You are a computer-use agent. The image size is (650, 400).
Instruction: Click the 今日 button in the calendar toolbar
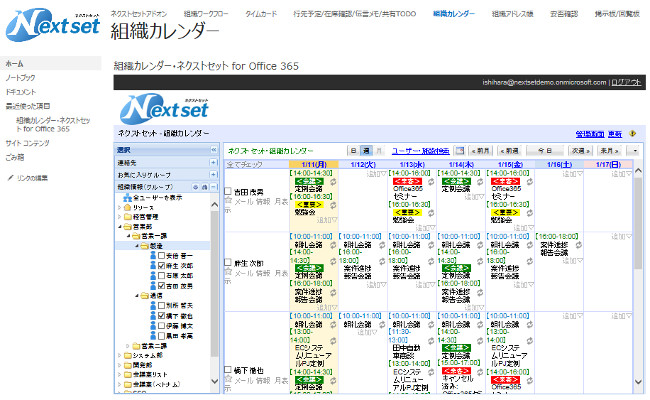click(x=545, y=150)
